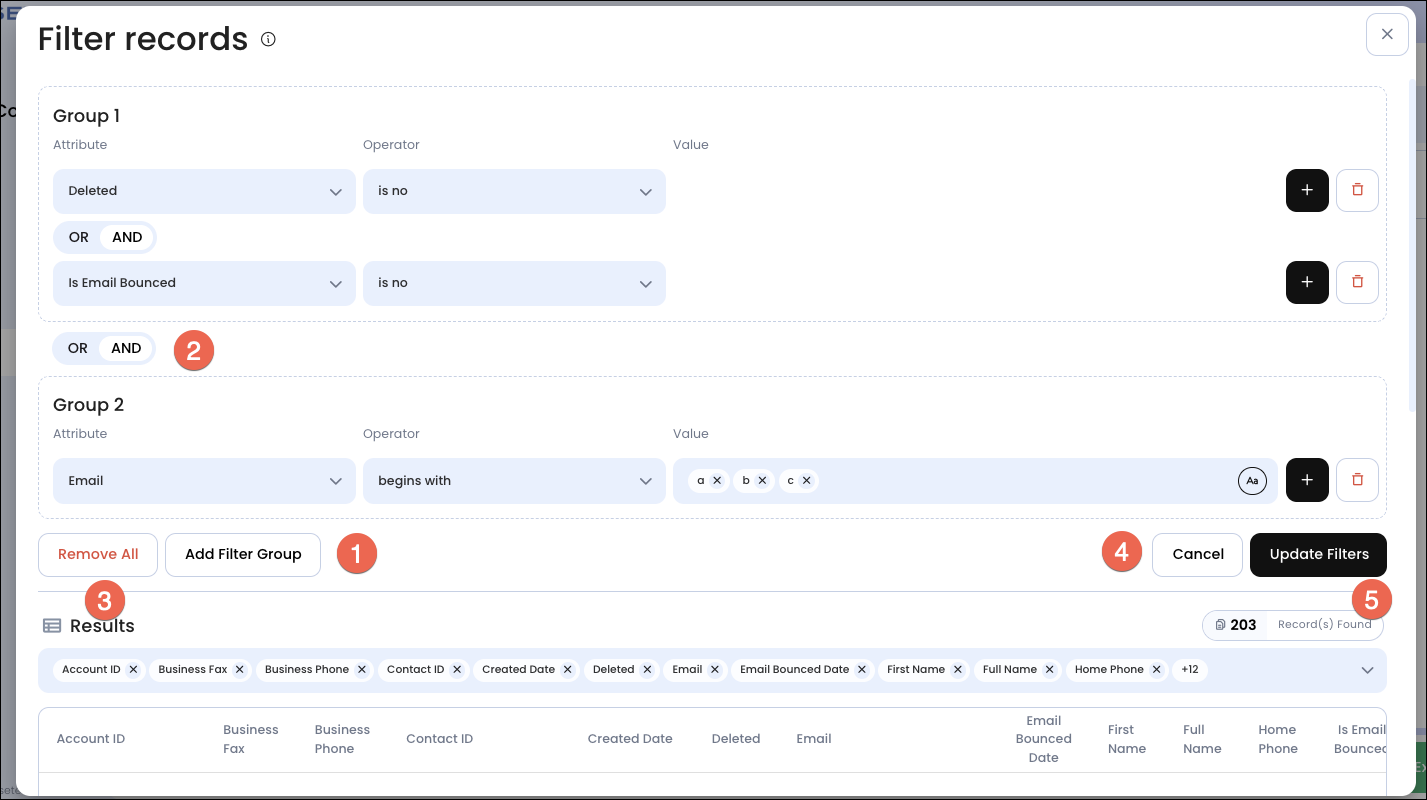Click the Deleted column header
The width and height of the screenshot is (1427, 800).
pyautogui.click(x=736, y=739)
